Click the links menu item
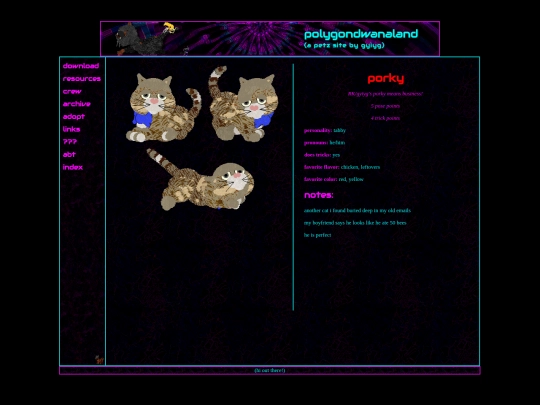Viewport: 540px width, 405px height. [71, 129]
